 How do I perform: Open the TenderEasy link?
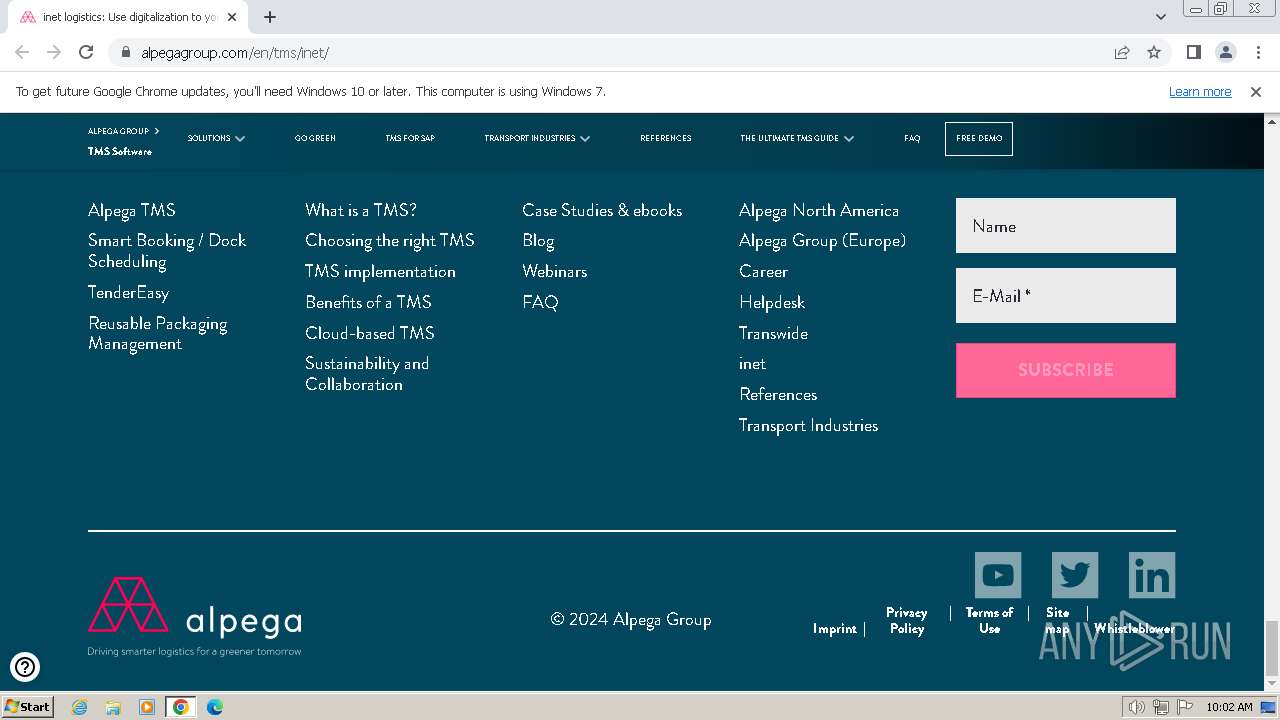(x=129, y=293)
